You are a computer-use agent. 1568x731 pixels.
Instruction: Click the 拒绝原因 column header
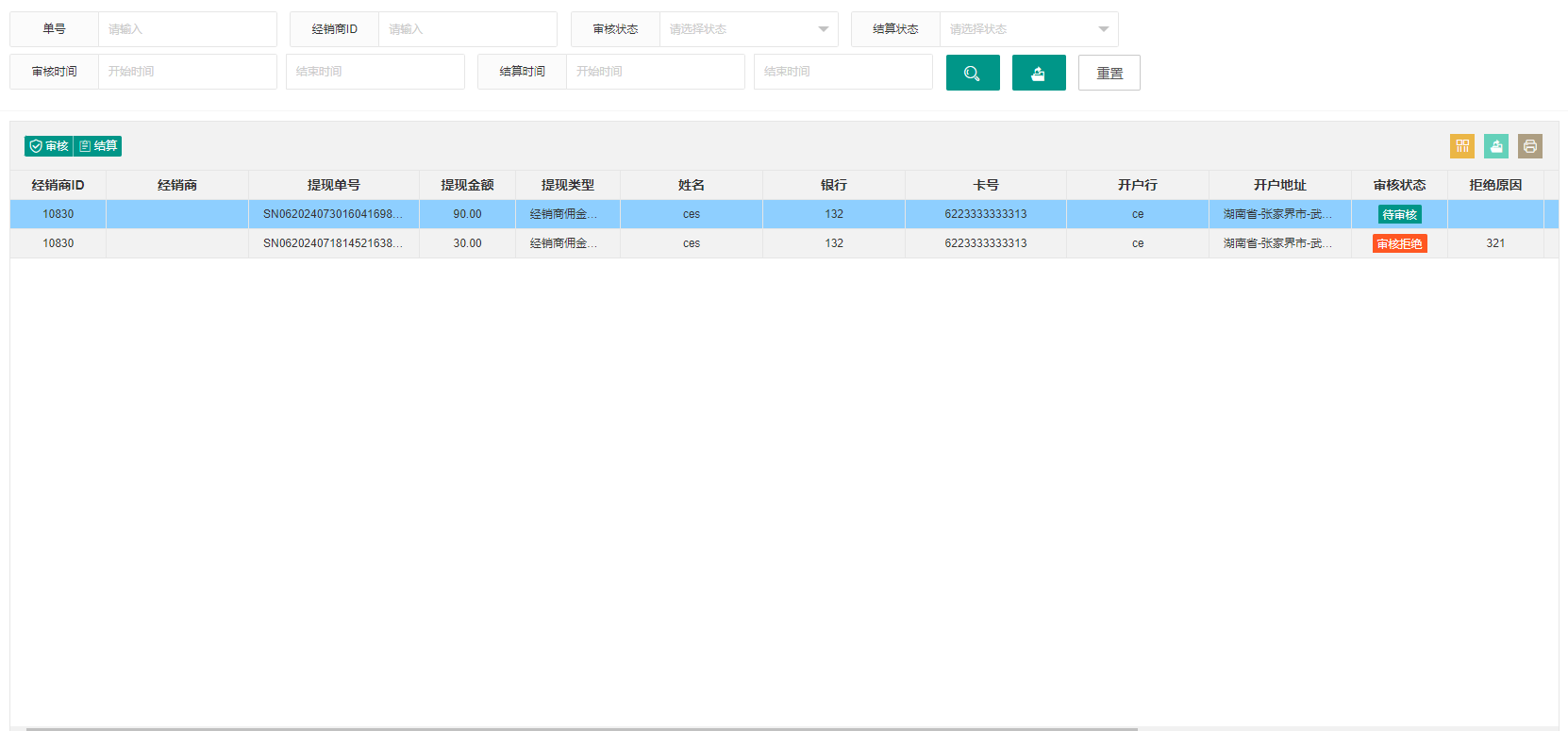click(x=1496, y=185)
